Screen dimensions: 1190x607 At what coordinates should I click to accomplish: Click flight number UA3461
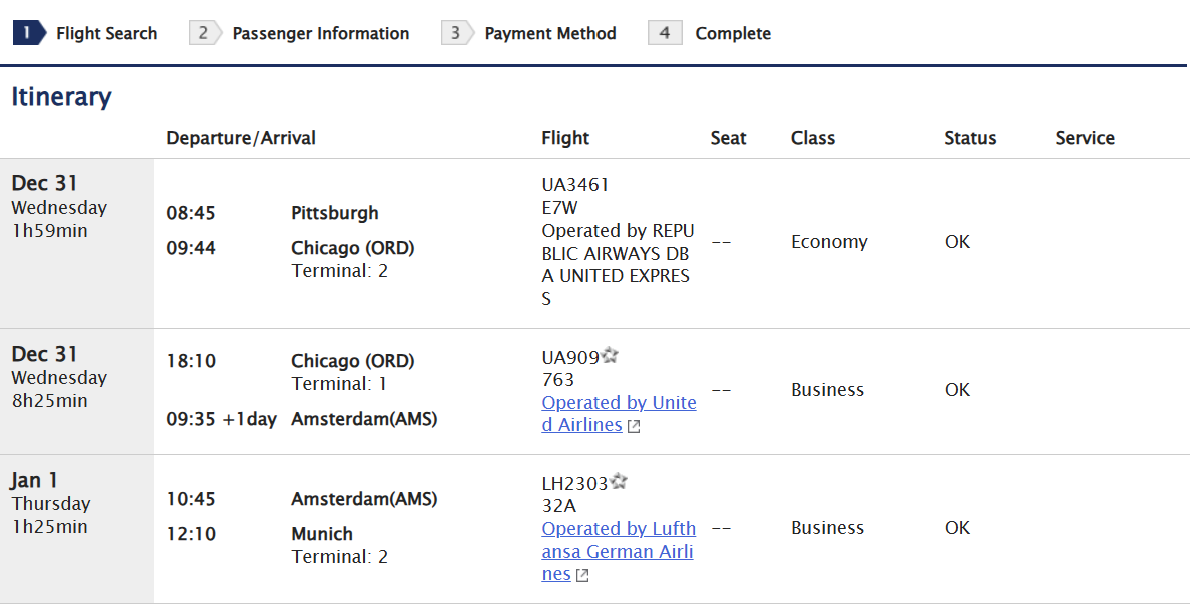[575, 185]
